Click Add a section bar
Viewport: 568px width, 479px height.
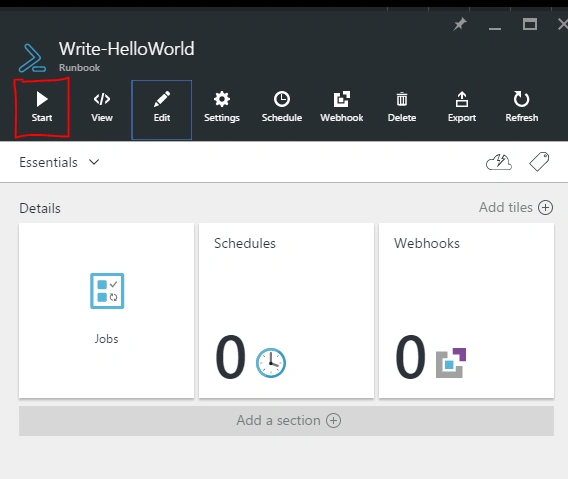[x=286, y=421]
